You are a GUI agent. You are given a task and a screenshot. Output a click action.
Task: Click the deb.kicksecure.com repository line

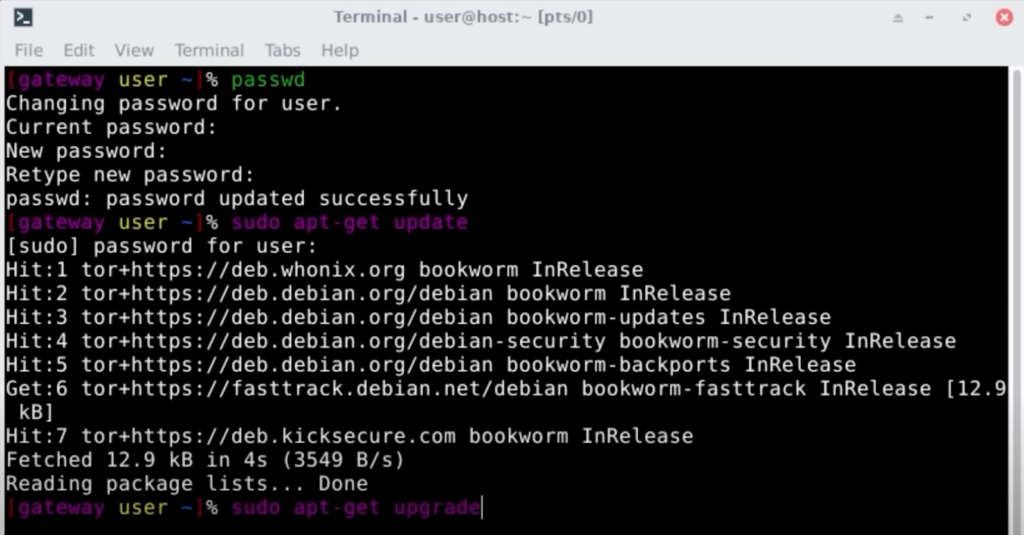click(x=349, y=437)
